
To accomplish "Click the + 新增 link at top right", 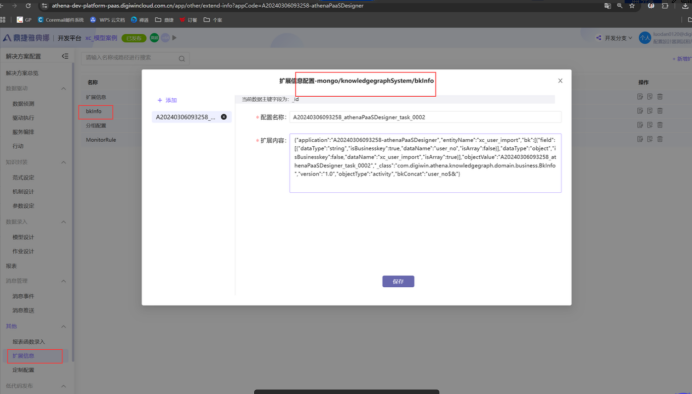I will tap(682, 59).
